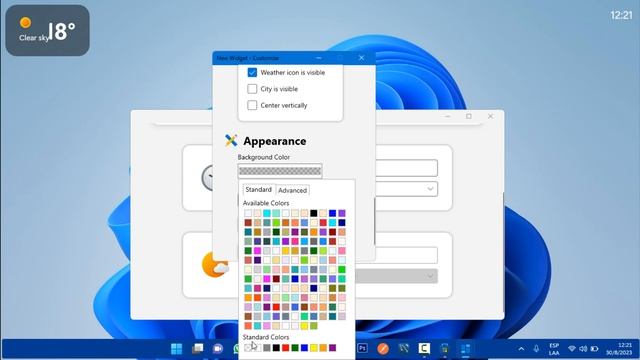Click the Background Color picker field
This screenshot has width=640, height=360.
coord(280,171)
